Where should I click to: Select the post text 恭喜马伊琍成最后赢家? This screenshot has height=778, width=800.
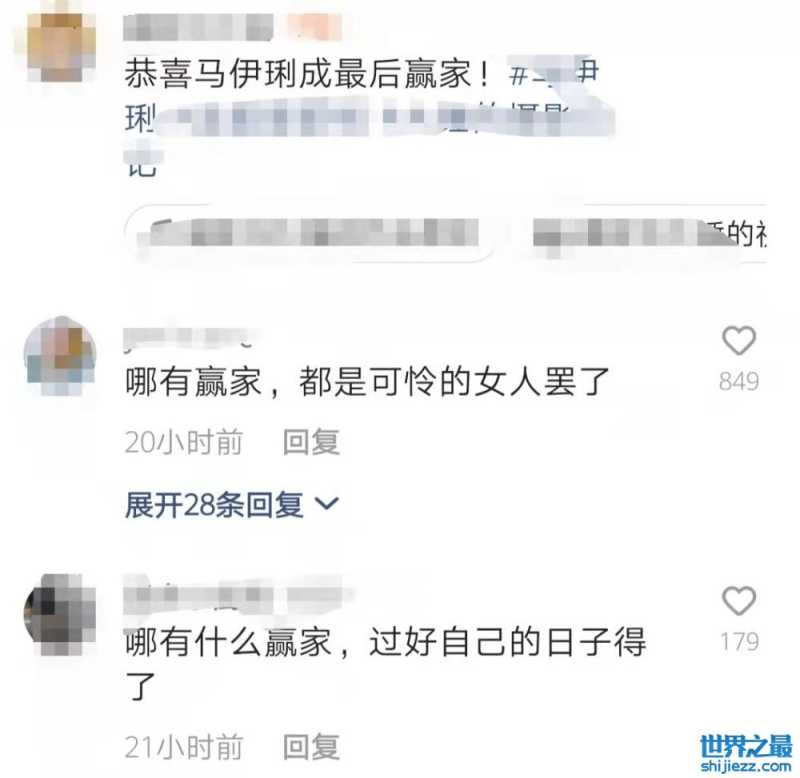306,74
